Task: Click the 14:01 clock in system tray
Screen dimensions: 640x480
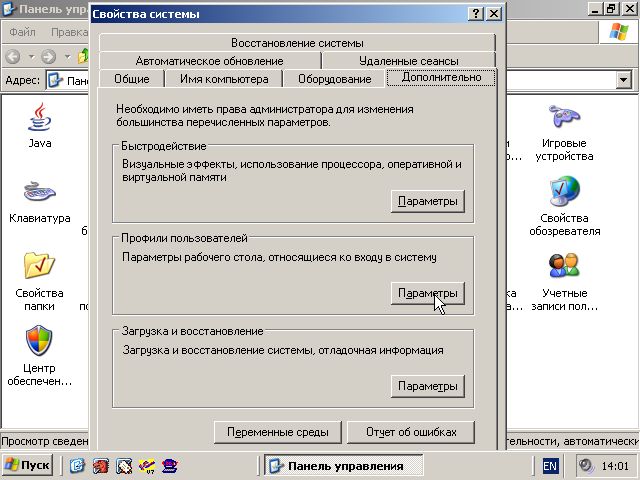Action: (615, 466)
